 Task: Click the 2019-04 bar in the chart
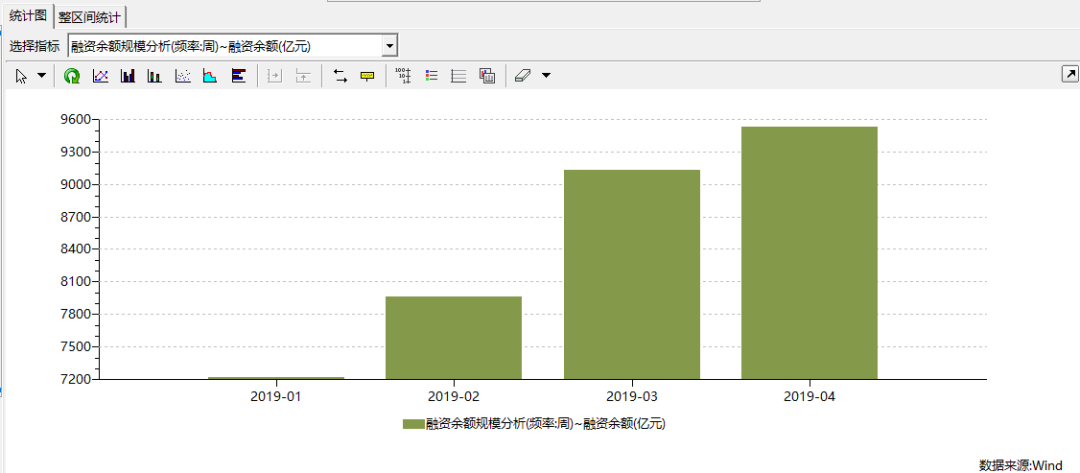click(809, 253)
